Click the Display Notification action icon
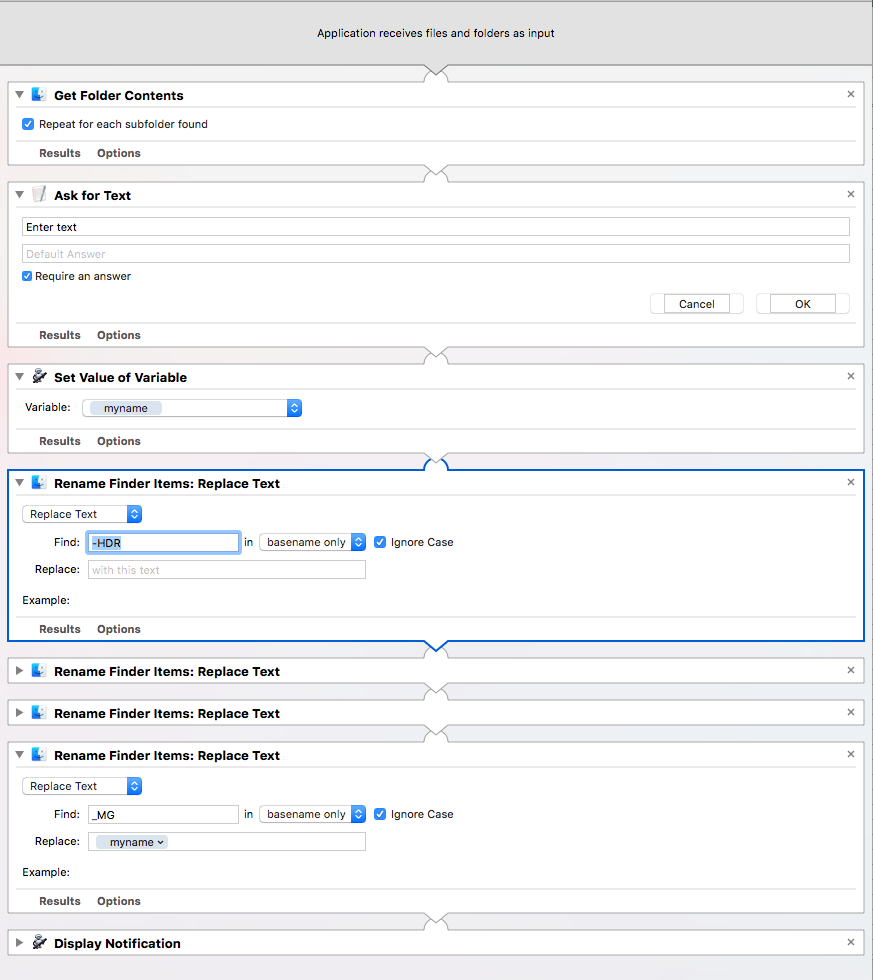This screenshot has height=980, width=873. point(39,942)
